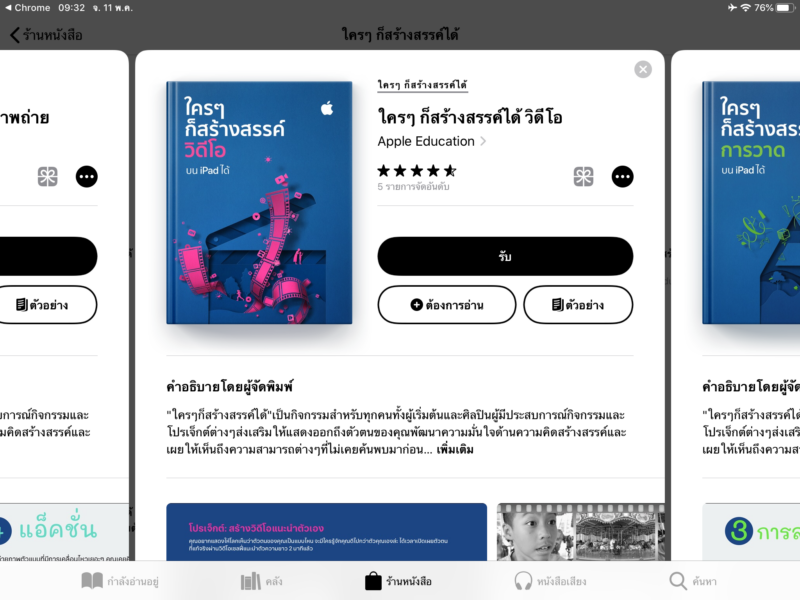Viewport: 800px width, 600px height.
Task: Open the คลัง library tab
Action: click(x=261, y=581)
